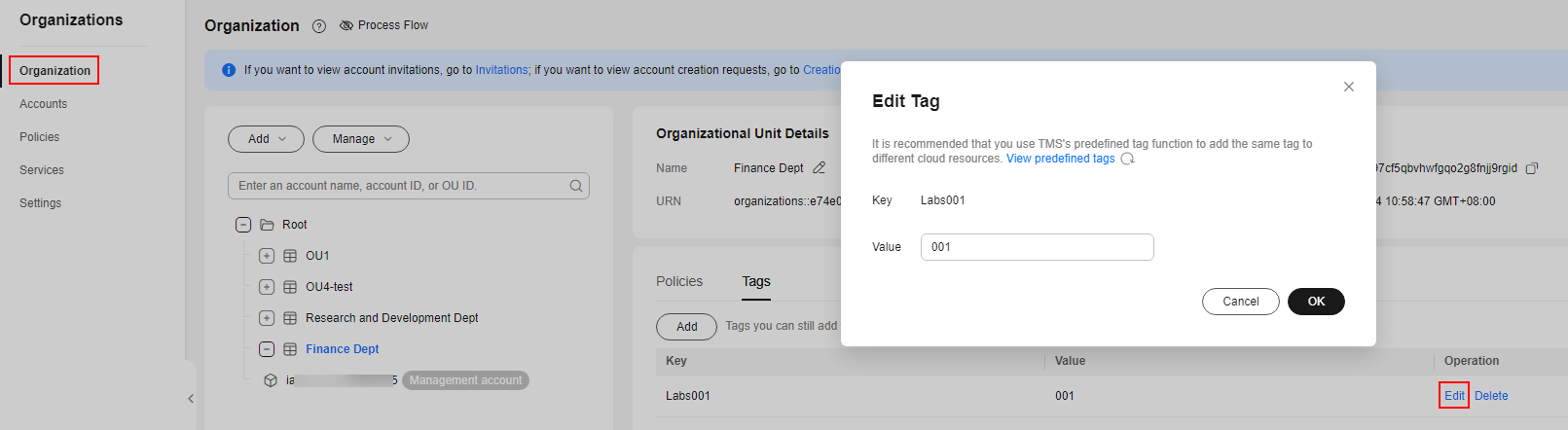Open the Manage dropdown
This screenshot has height=430, width=1568.
coord(361,139)
